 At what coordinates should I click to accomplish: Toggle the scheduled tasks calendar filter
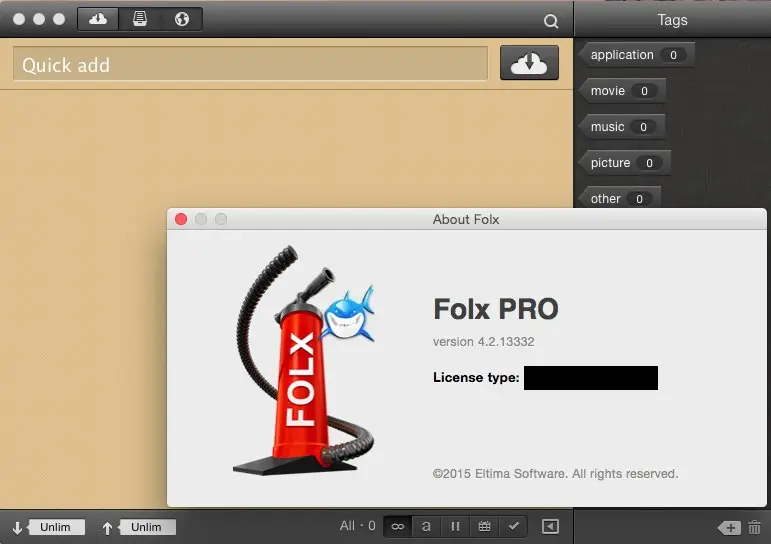(x=484, y=527)
